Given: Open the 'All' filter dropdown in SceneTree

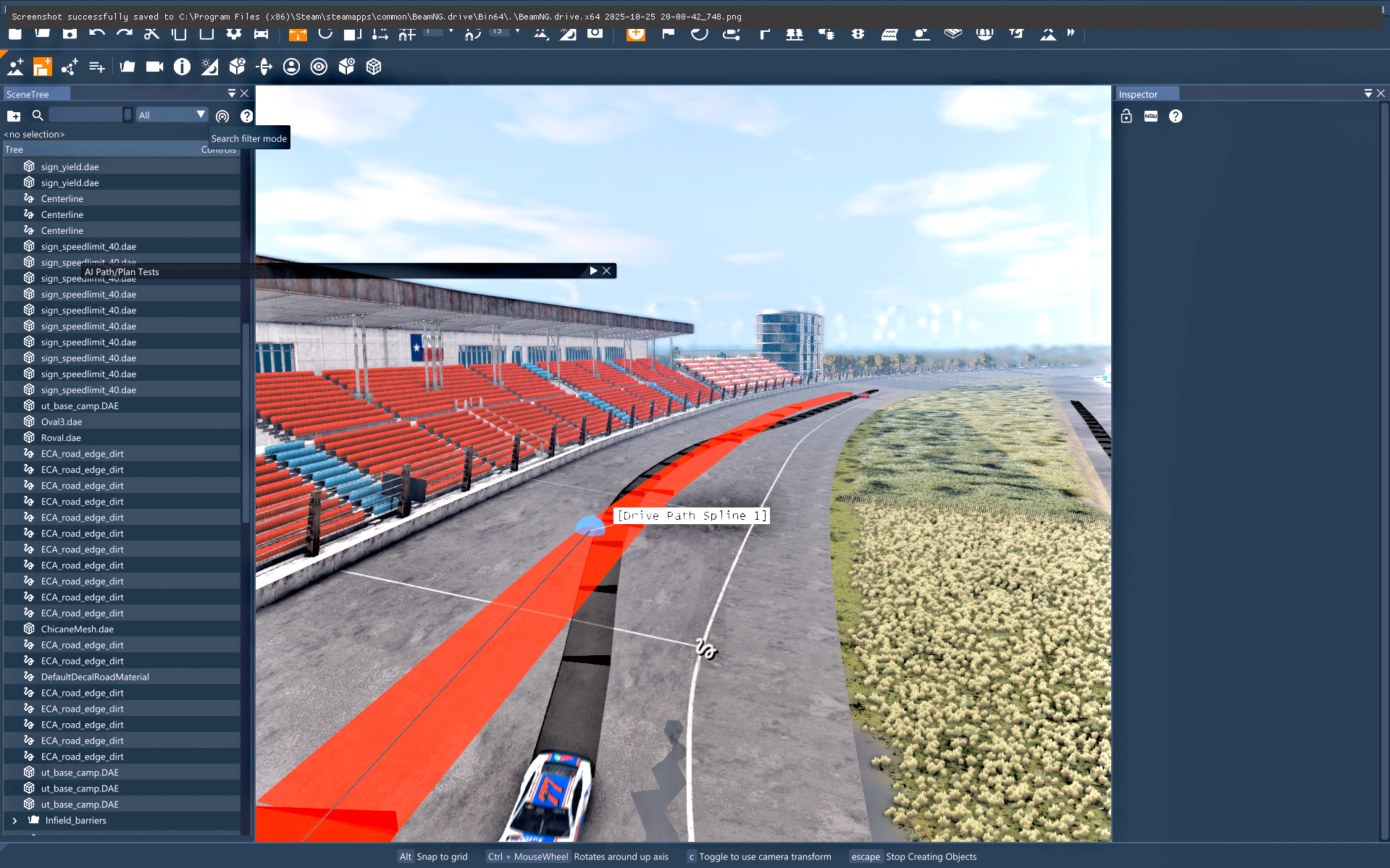Looking at the screenshot, I should coord(172,115).
